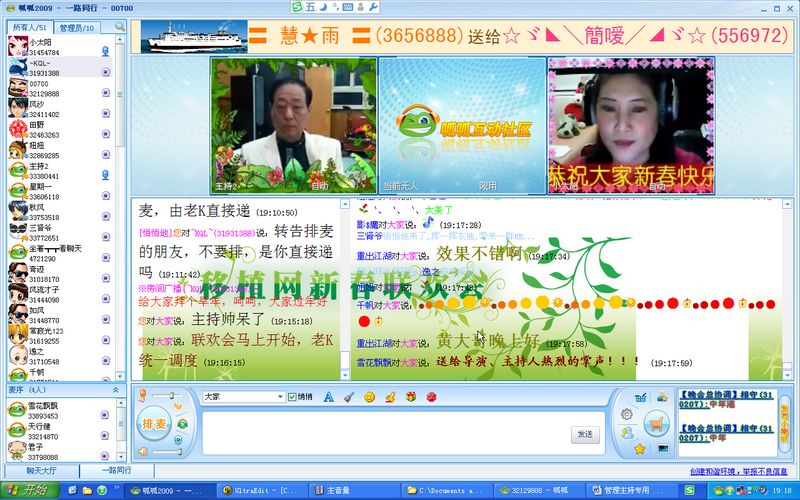Viewport: 800px width, 500px height.
Task: Select the empty 当前无人 video slot
Action: pyautogui.click(x=462, y=125)
